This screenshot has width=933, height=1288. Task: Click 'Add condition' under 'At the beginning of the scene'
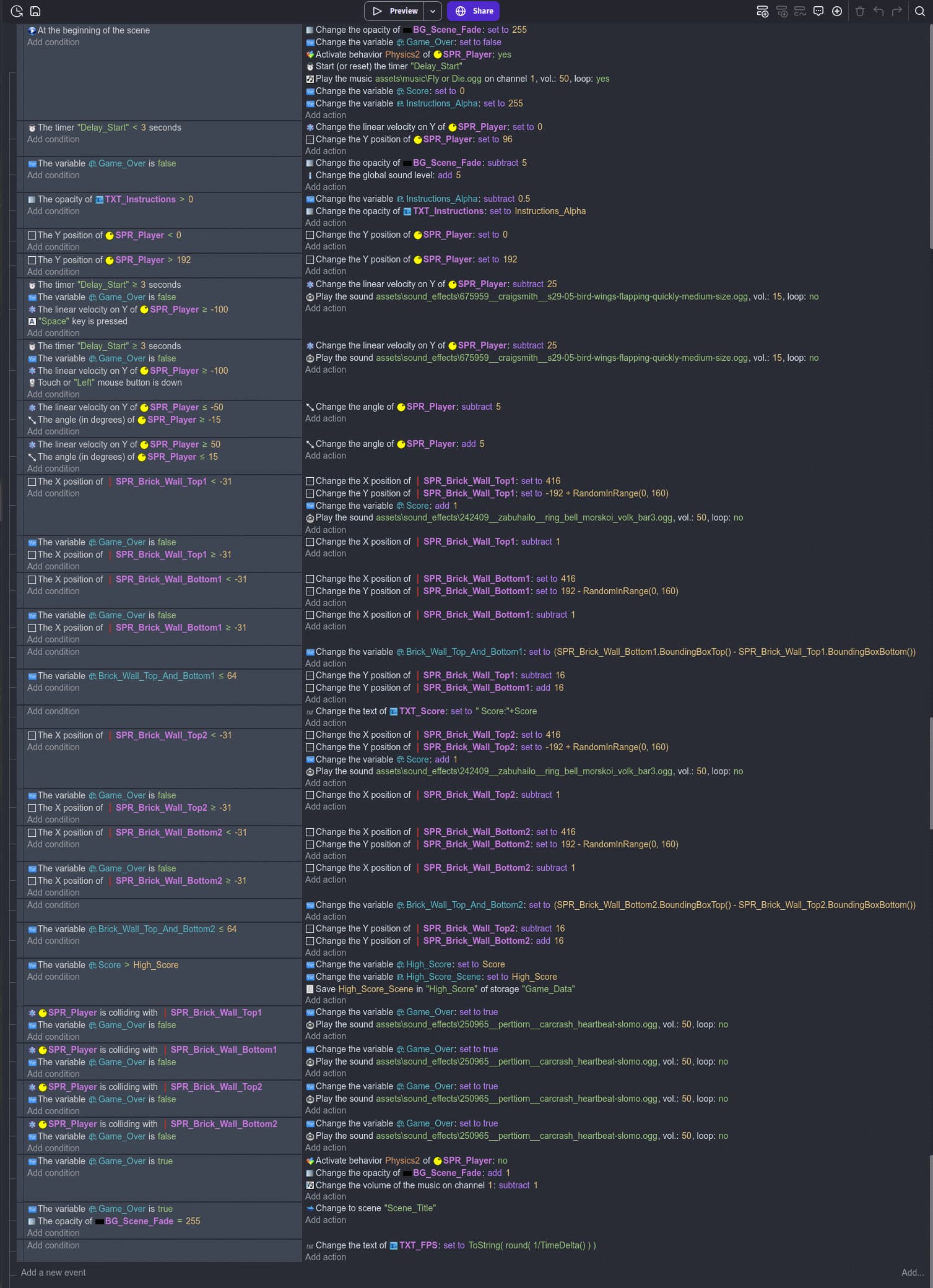[53, 43]
